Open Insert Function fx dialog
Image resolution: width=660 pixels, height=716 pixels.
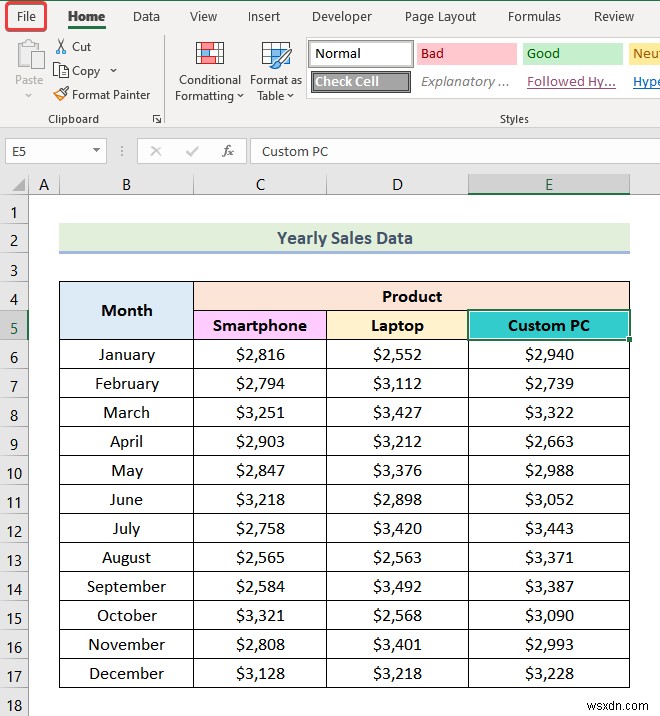(227, 151)
